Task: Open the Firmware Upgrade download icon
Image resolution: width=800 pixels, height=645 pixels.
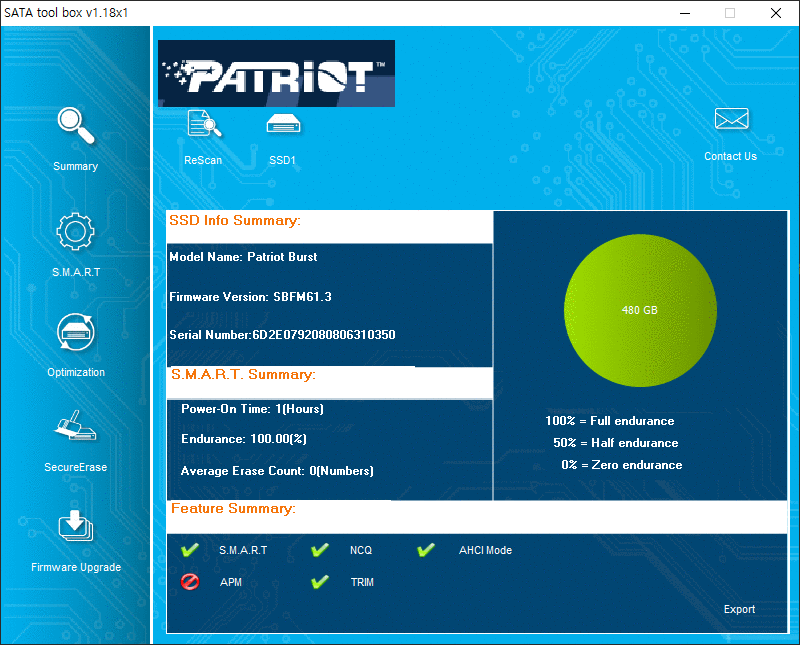Action: [x=75, y=527]
